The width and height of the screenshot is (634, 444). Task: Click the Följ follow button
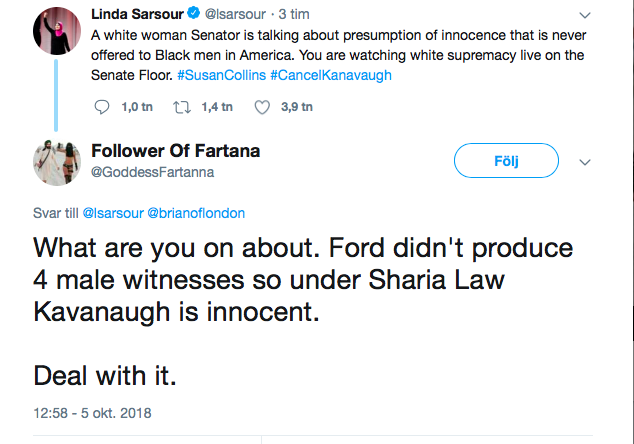[x=506, y=161]
